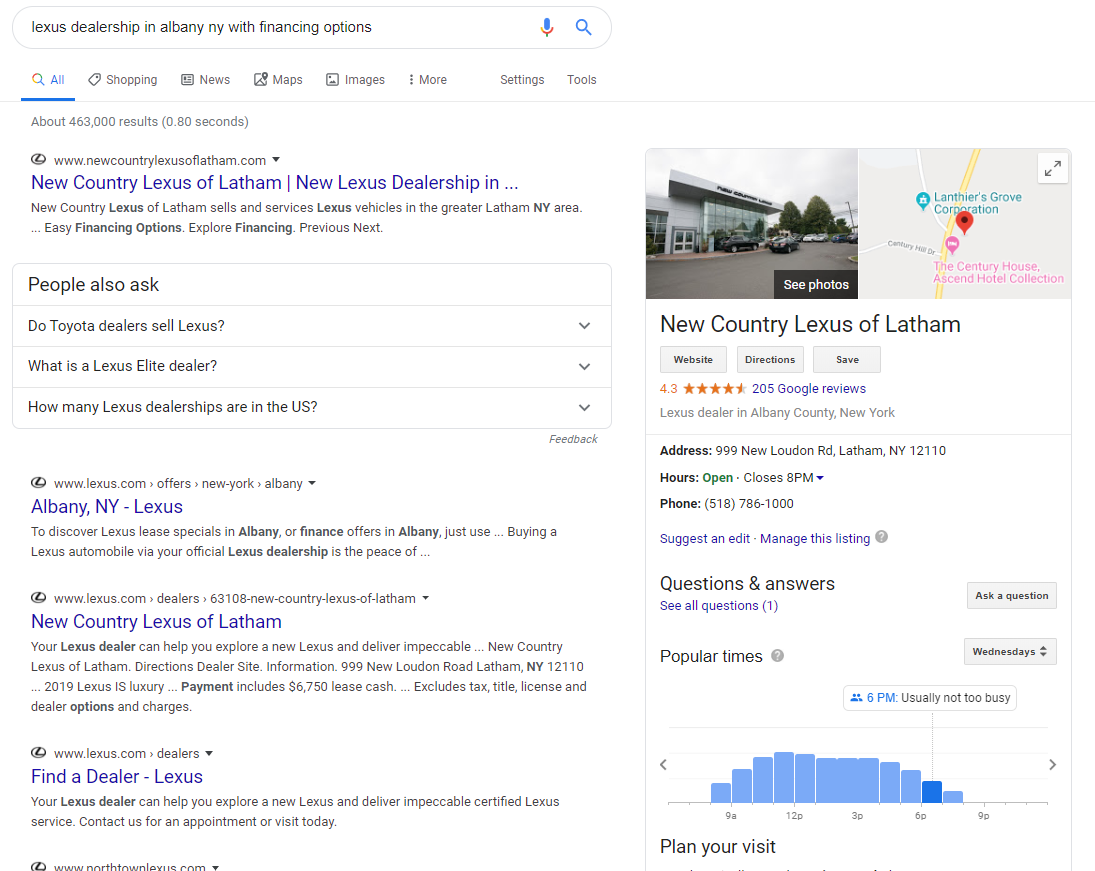Expand the map with the fullscreen icon
The height and width of the screenshot is (871, 1095).
pos(1052,169)
